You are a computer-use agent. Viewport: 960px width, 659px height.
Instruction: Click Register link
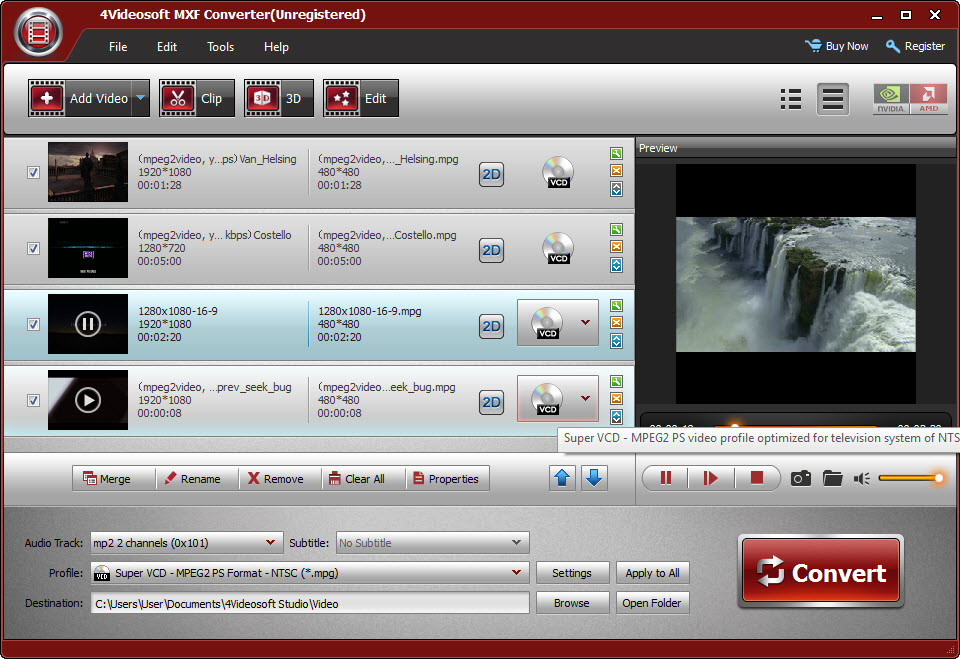pyautogui.click(x=915, y=46)
